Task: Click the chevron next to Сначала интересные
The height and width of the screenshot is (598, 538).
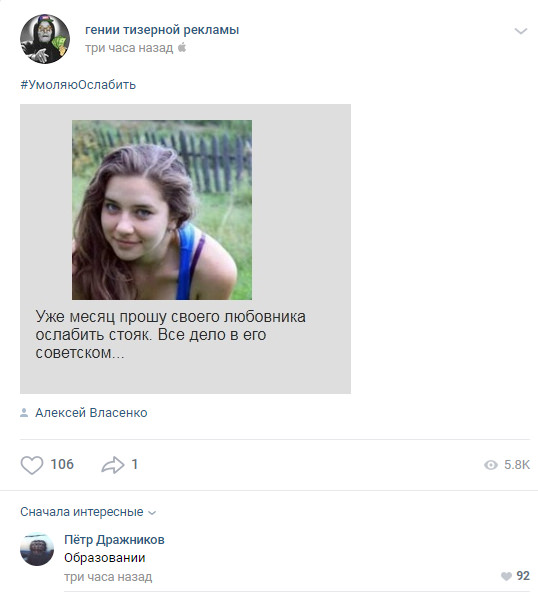Action: [152, 513]
